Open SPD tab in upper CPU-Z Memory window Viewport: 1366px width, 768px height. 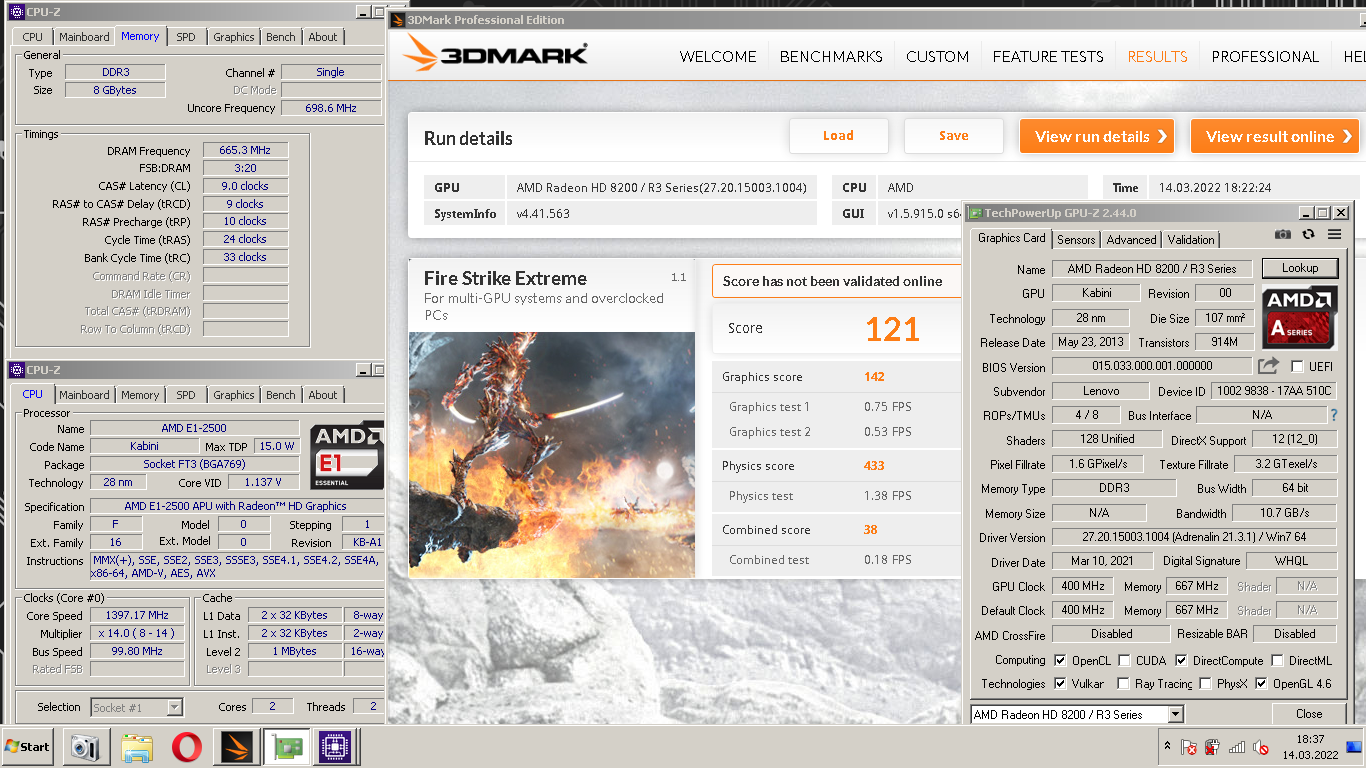tap(186, 37)
